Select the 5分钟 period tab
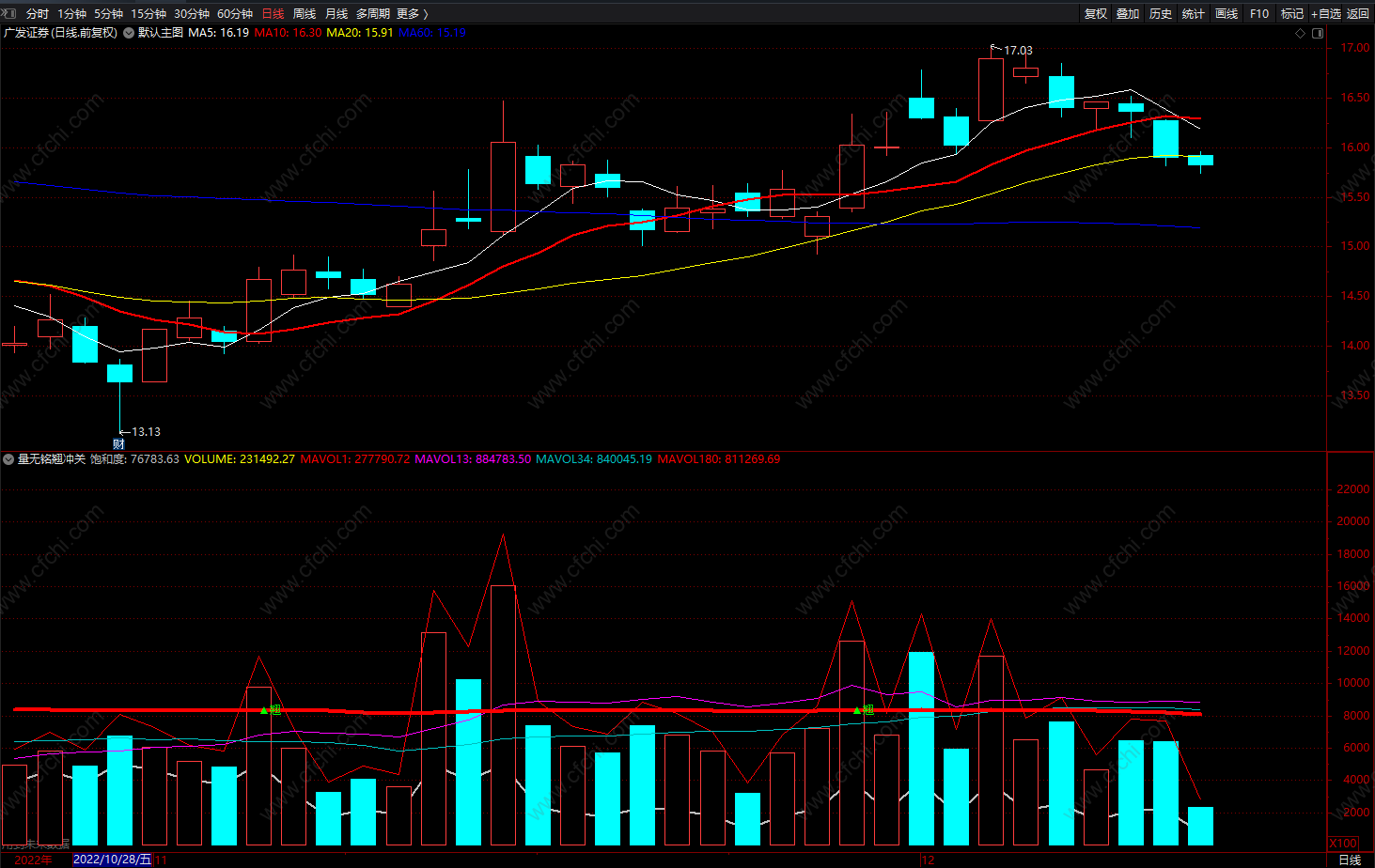Image resolution: width=1375 pixels, height=868 pixels. tap(108, 14)
